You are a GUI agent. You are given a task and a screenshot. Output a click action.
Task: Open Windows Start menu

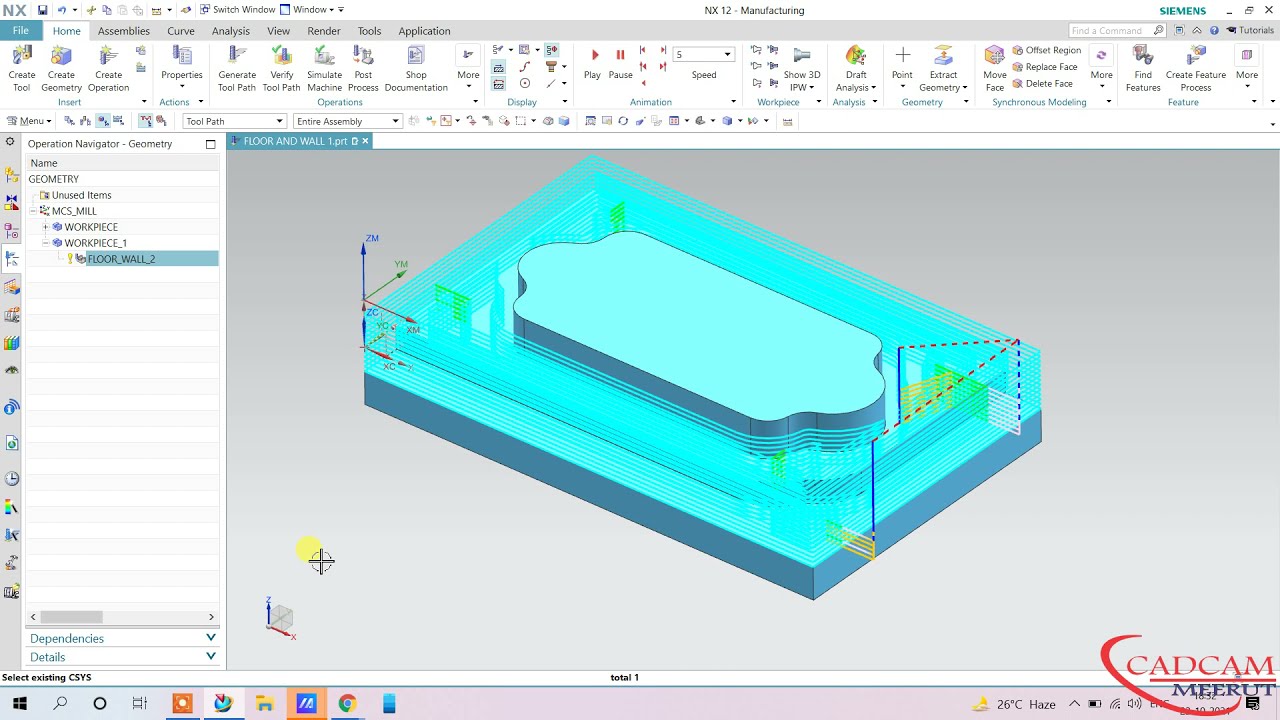click(x=19, y=704)
